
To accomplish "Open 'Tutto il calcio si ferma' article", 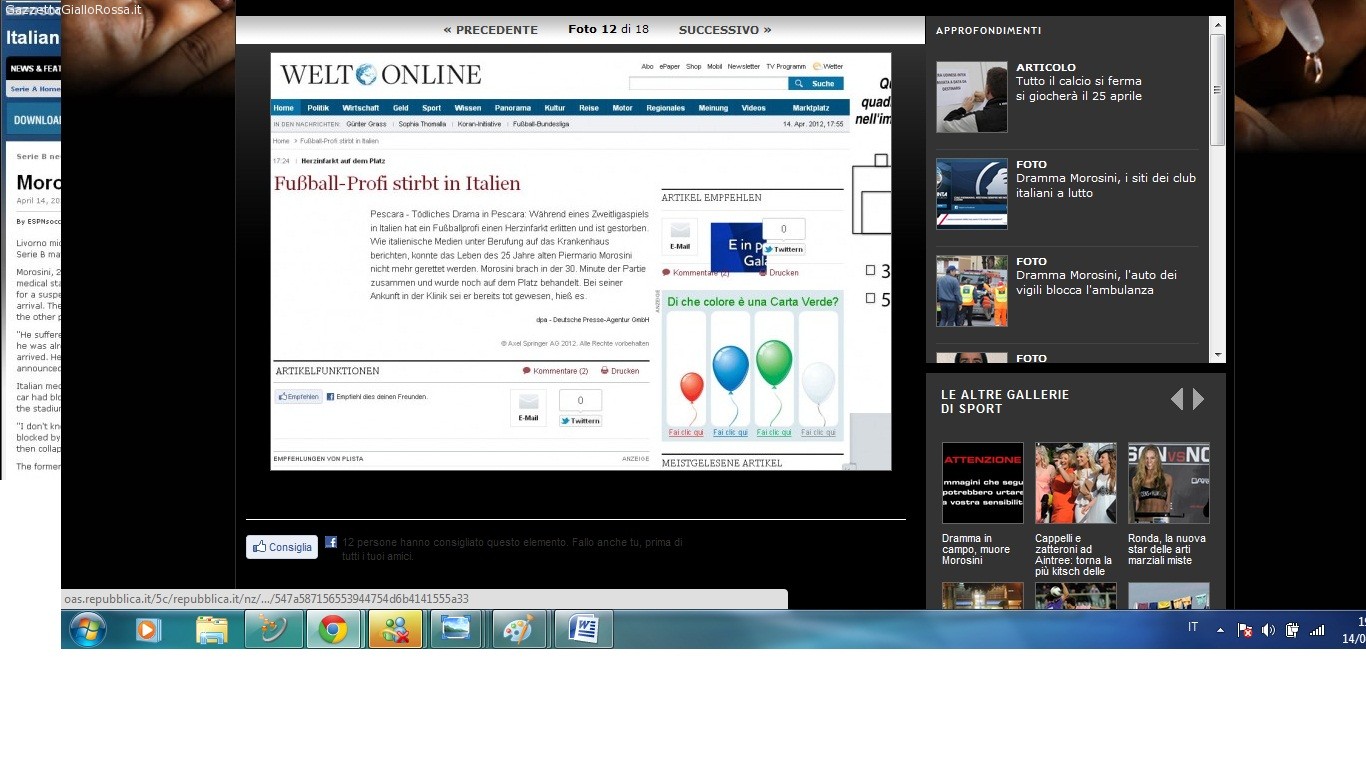I will pyautogui.click(x=1079, y=89).
